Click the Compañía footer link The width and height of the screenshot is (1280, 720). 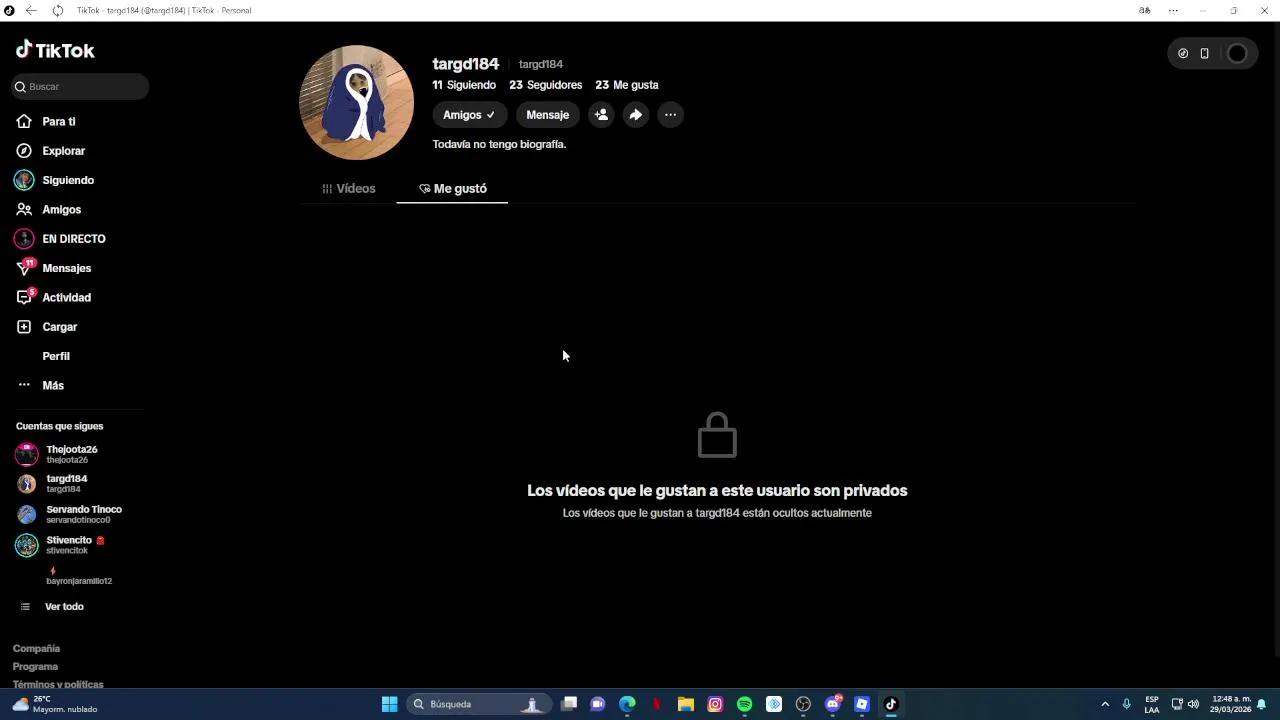tap(36, 649)
